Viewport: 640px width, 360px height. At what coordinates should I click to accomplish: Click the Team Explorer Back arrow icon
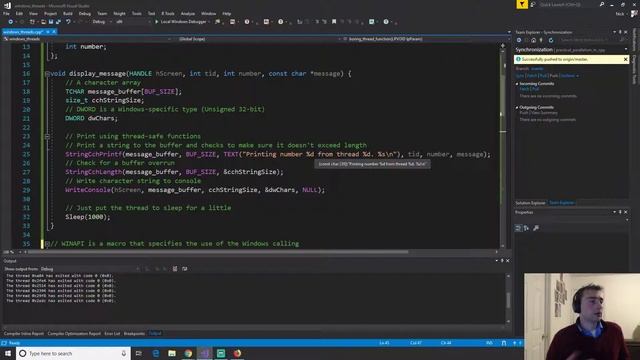click(519, 40)
